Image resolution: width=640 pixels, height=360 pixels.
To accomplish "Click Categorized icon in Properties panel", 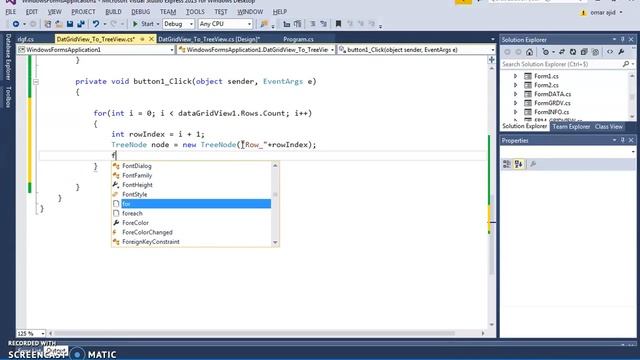I will point(507,164).
